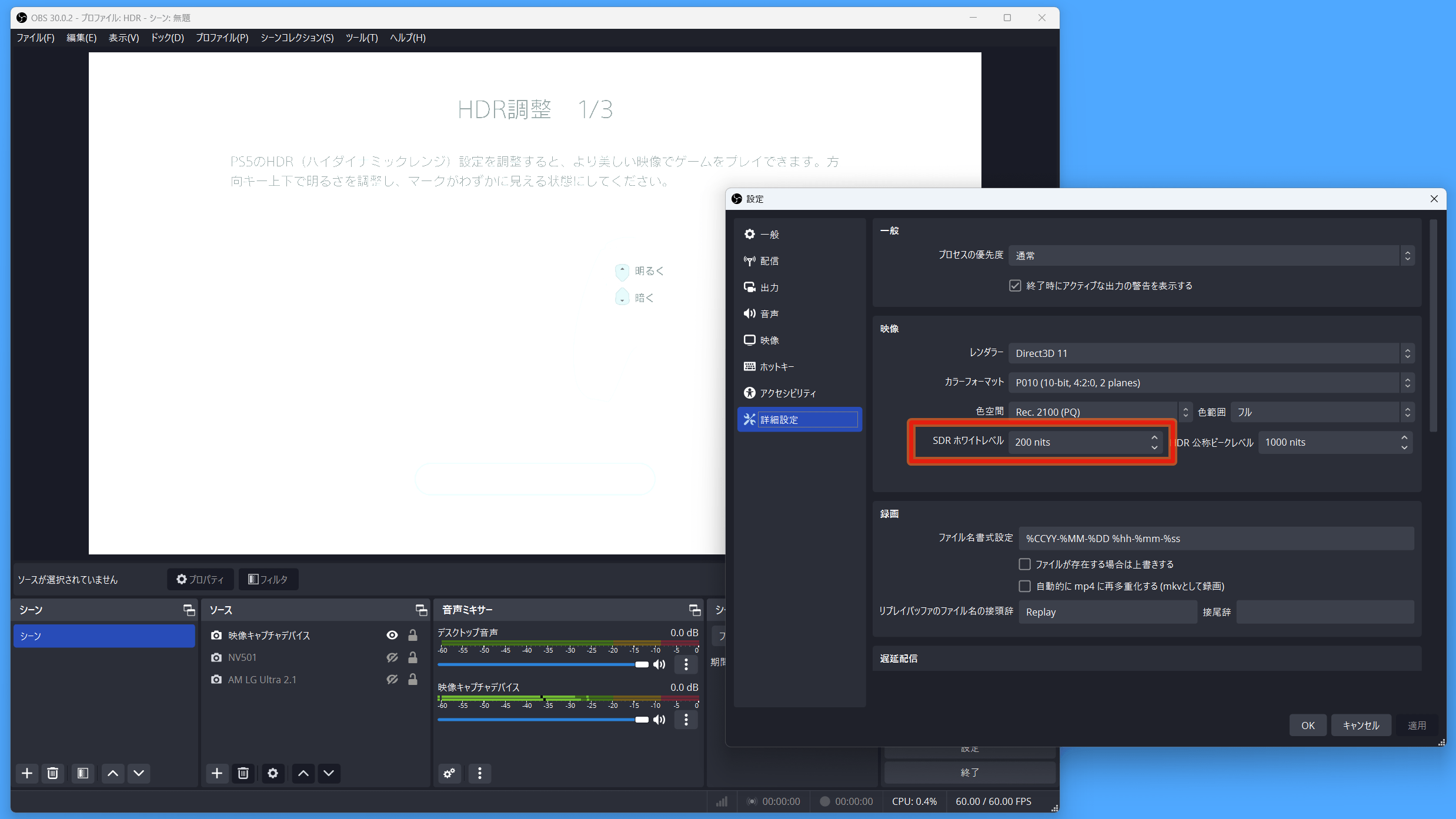Open the 編集(E) menu
1456x819 pixels.
tap(81, 38)
